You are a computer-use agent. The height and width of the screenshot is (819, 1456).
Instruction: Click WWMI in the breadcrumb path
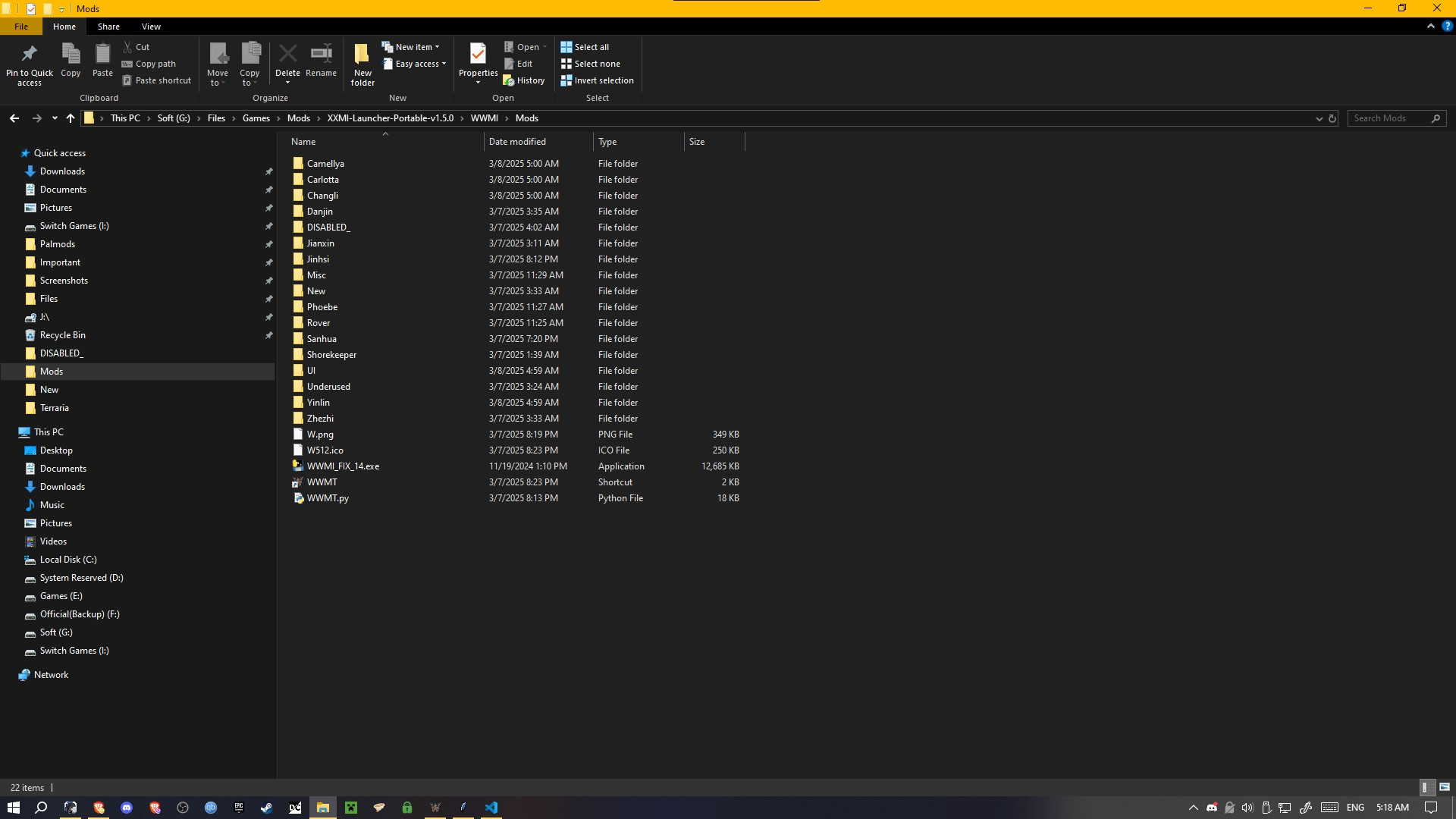[x=484, y=118]
